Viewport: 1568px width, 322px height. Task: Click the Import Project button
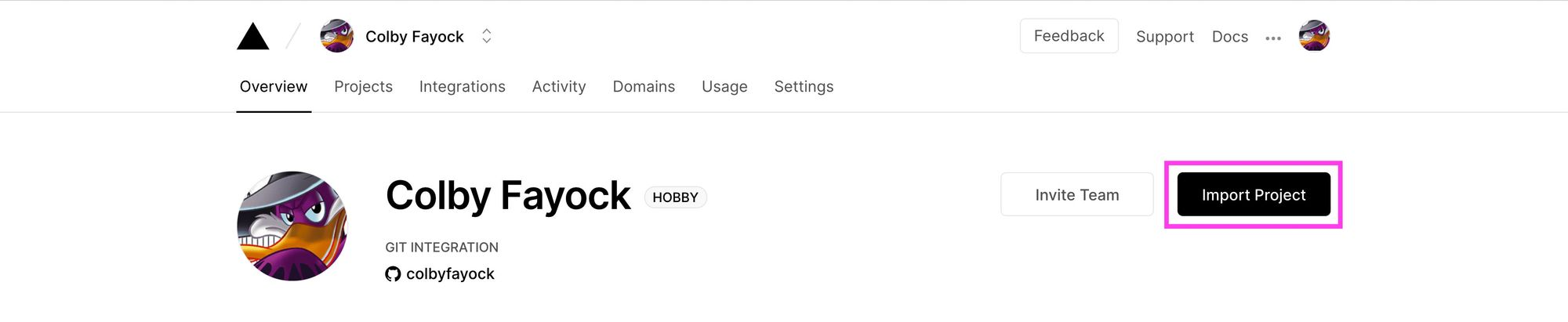tap(1254, 194)
